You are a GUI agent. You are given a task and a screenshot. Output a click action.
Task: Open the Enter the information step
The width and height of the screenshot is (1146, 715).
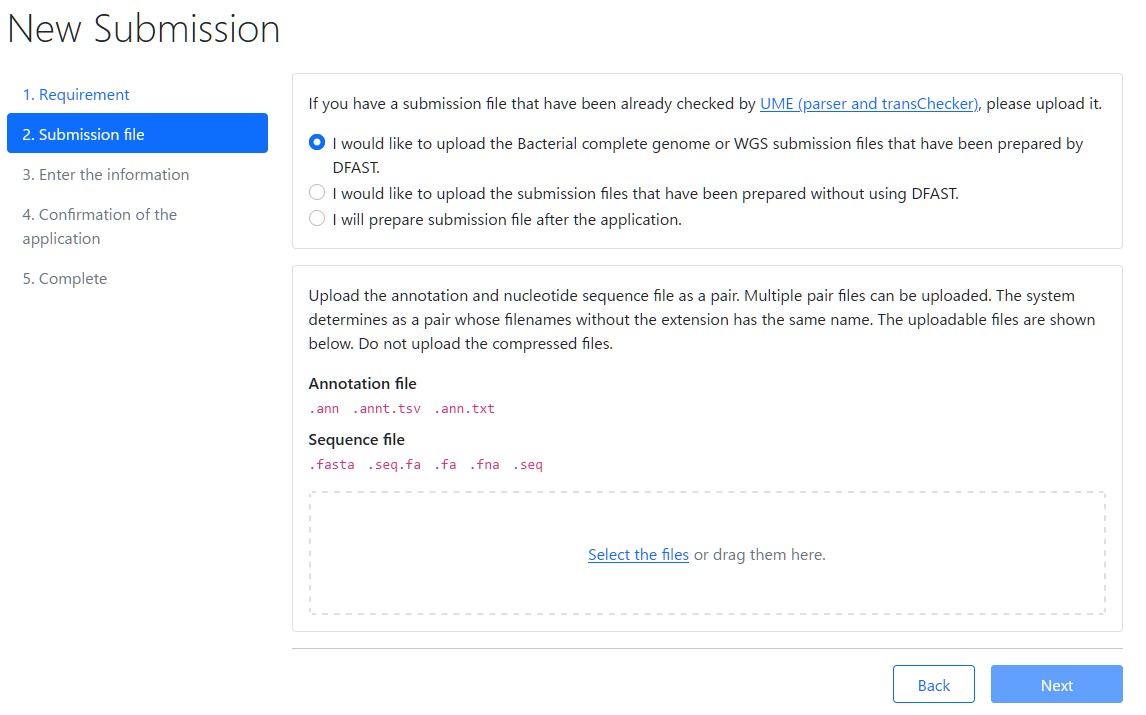pyautogui.click(x=106, y=174)
